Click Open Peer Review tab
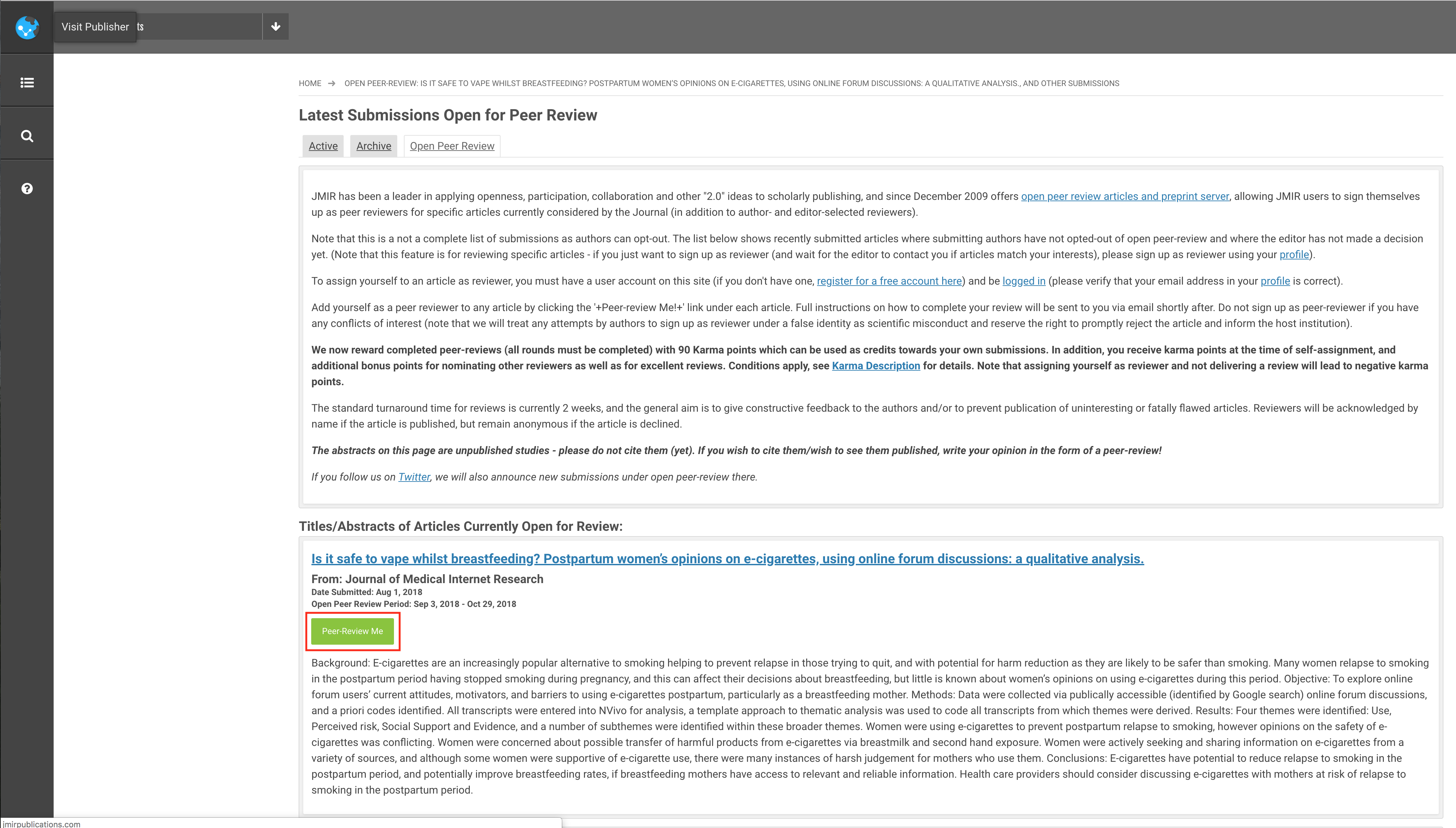This screenshot has width=1456, height=828. point(452,145)
